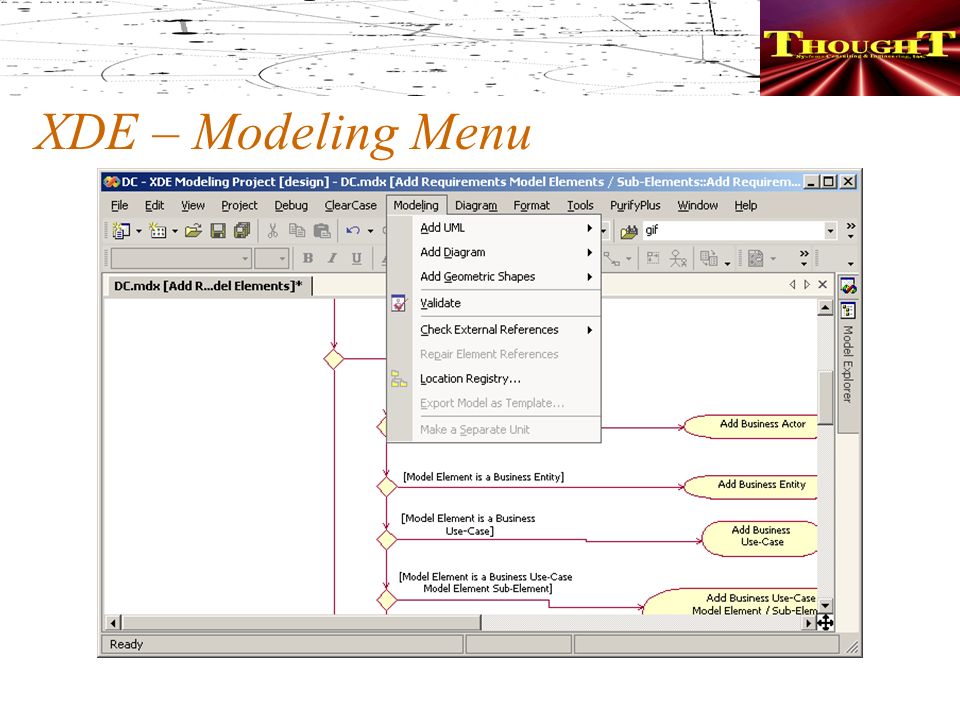Click the New Project toolbar icon

click(121, 230)
